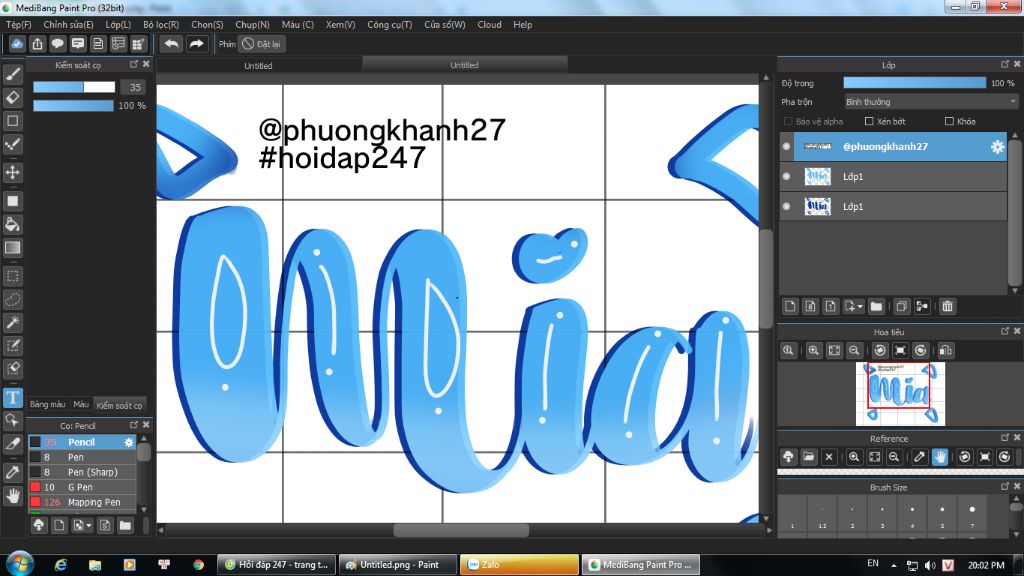Viewport: 1024px width, 576px height.
Task: Switch to second Untitled canvas tab
Action: click(464, 65)
